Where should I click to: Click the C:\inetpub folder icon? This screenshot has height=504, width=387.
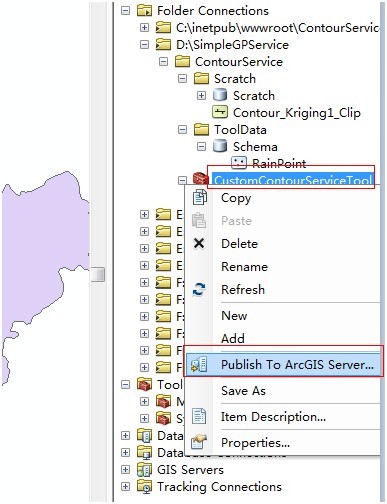click(x=163, y=27)
